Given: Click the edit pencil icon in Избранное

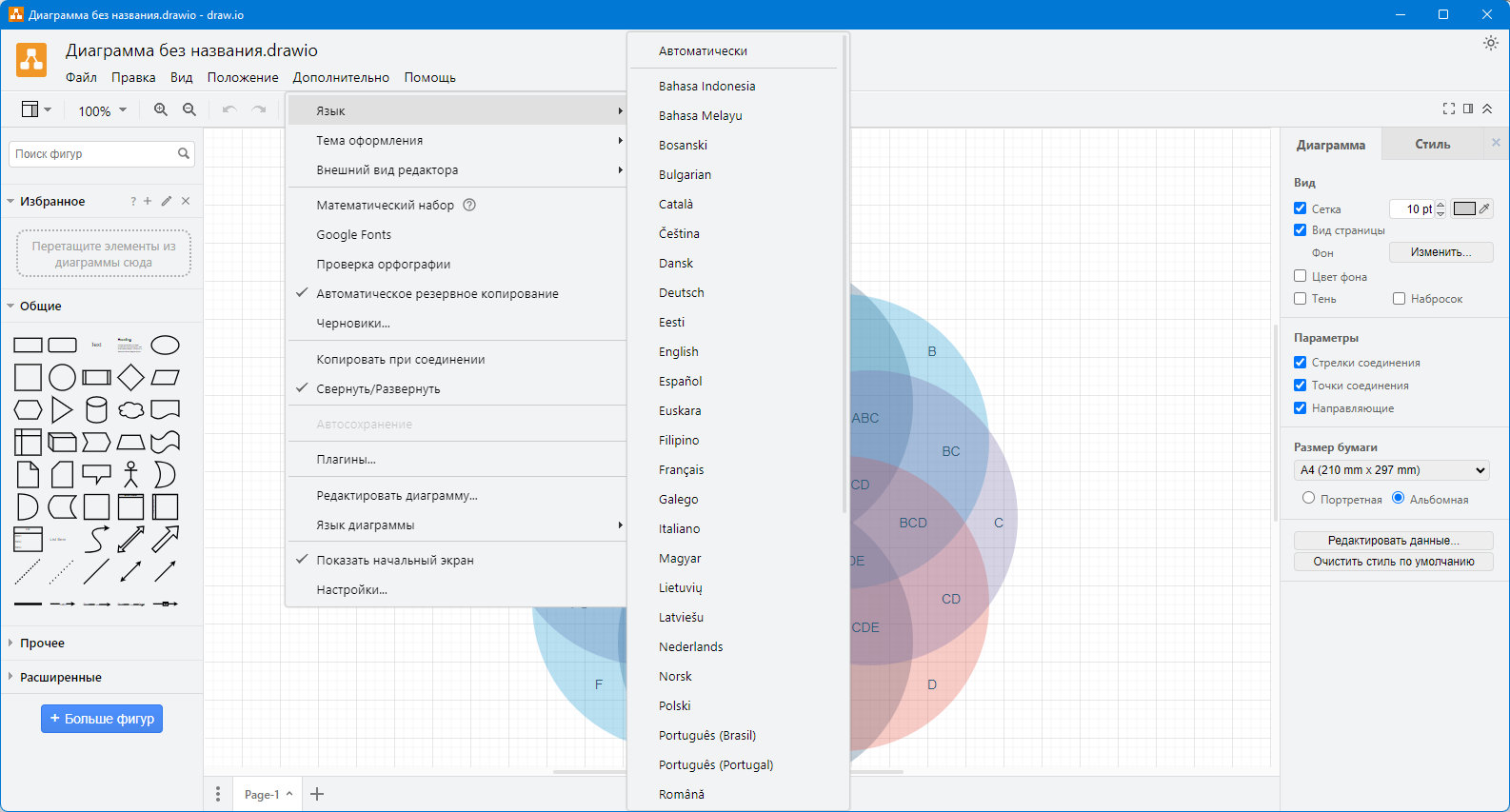Looking at the screenshot, I should pos(167,201).
